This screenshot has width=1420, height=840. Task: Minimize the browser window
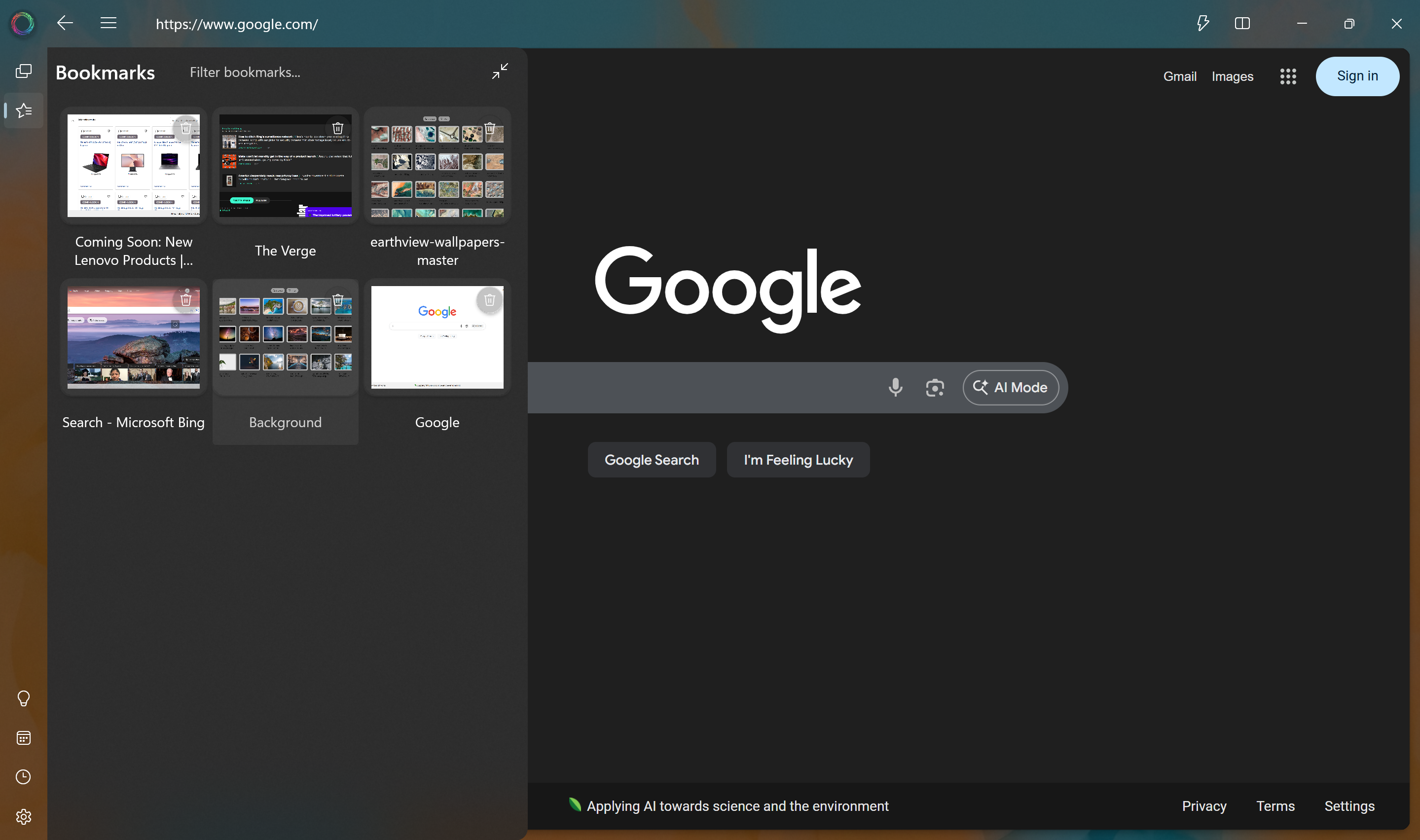[x=1302, y=23]
